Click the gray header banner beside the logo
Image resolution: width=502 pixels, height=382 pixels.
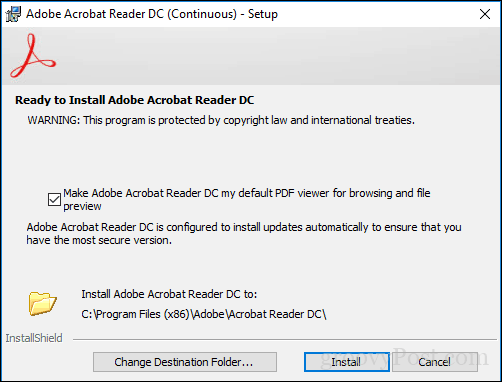(277, 56)
